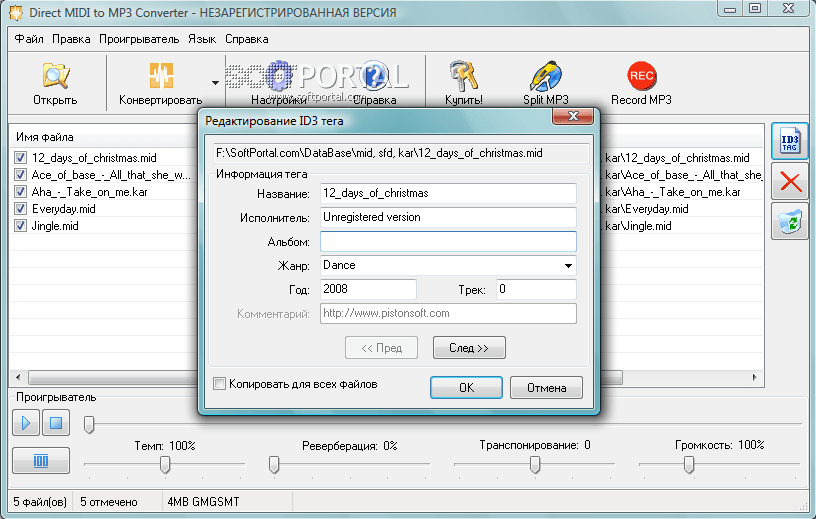Click the play button in the player

pyautogui.click(x=26, y=423)
